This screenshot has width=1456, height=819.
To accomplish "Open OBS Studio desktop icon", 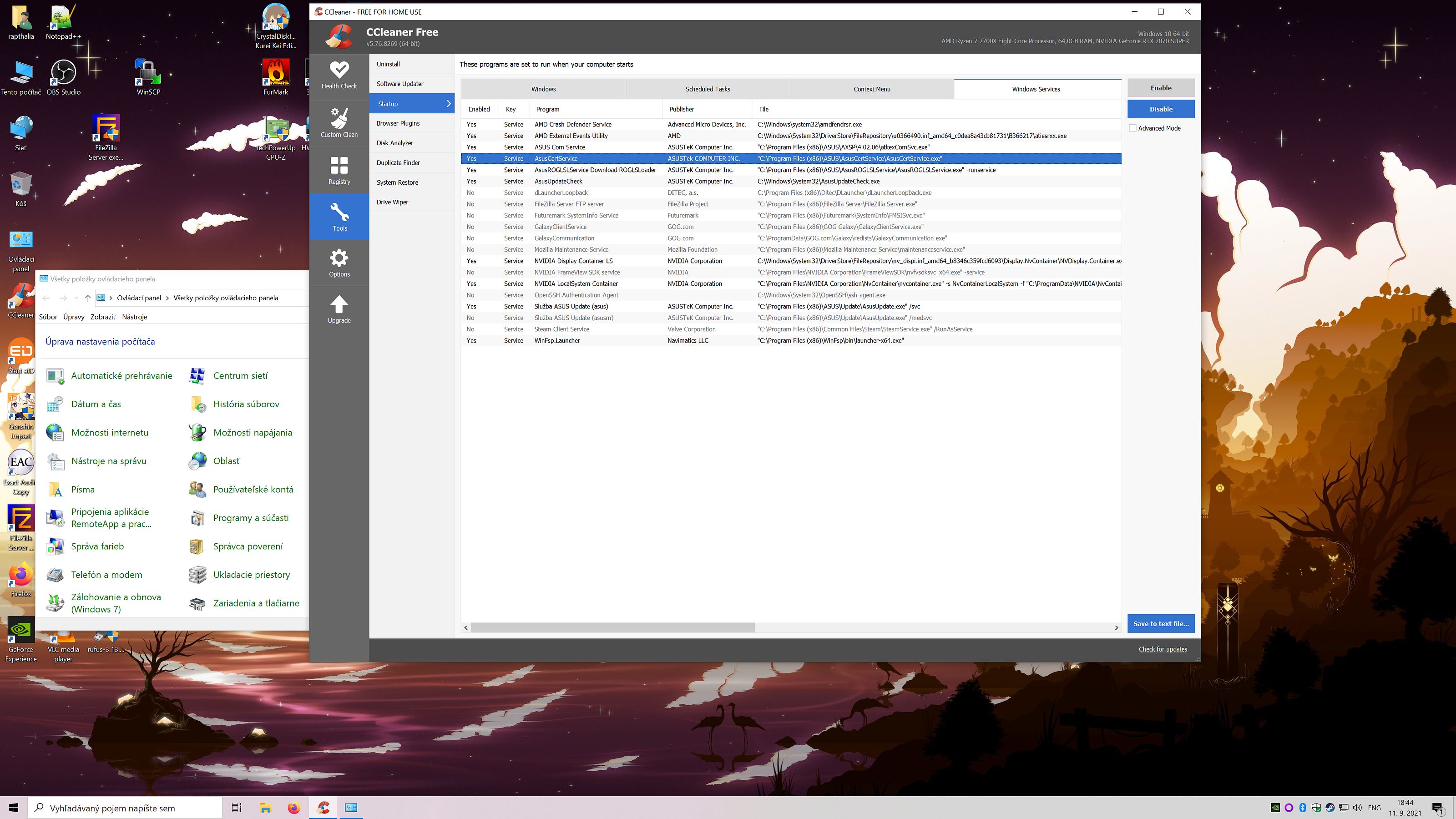I will pyautogui.click(x=63, y=77).
